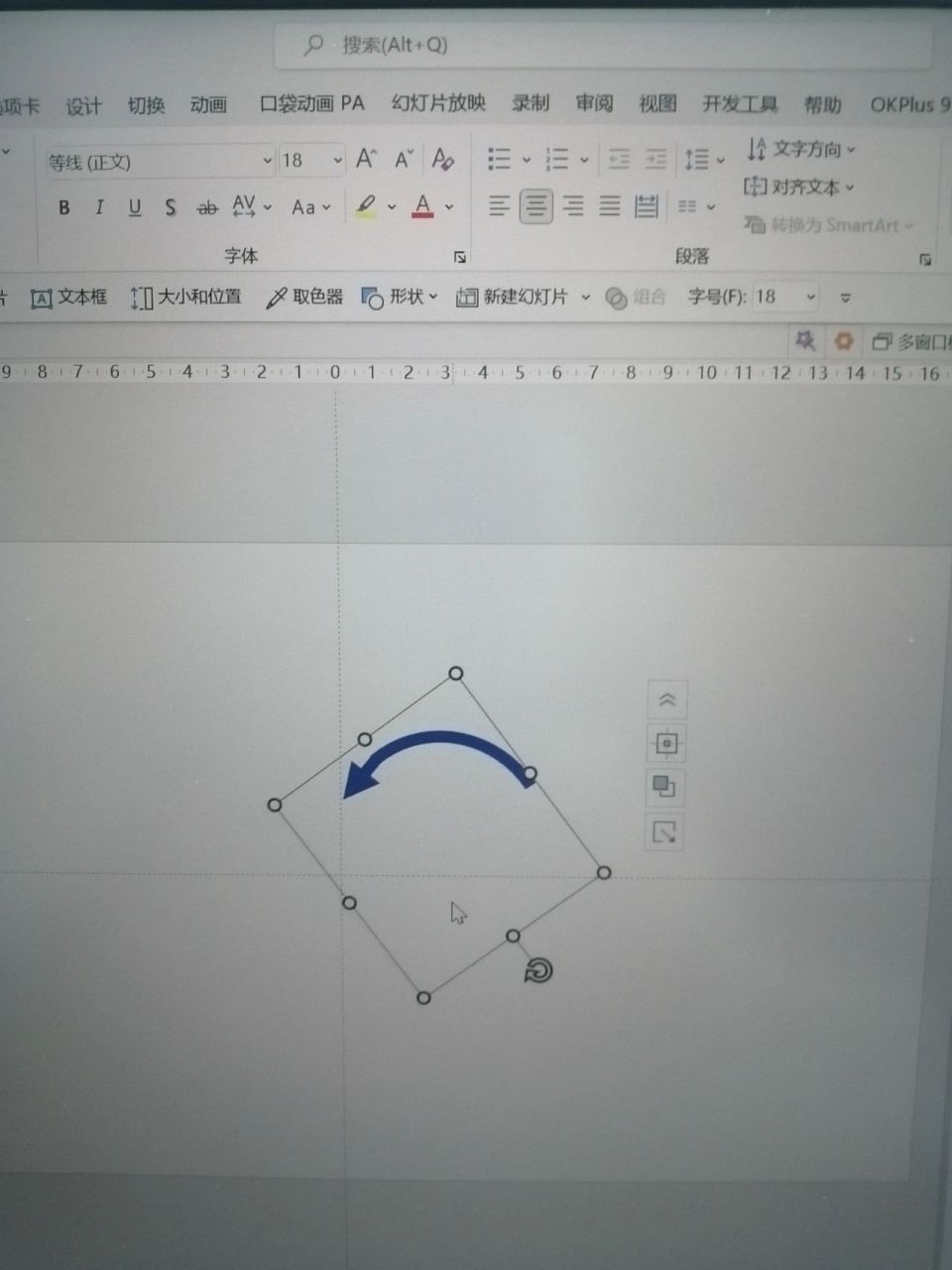Screen dimensions: 952x1270
Task: Click the strikethrough text icon
Action: (x=207, y=207)
